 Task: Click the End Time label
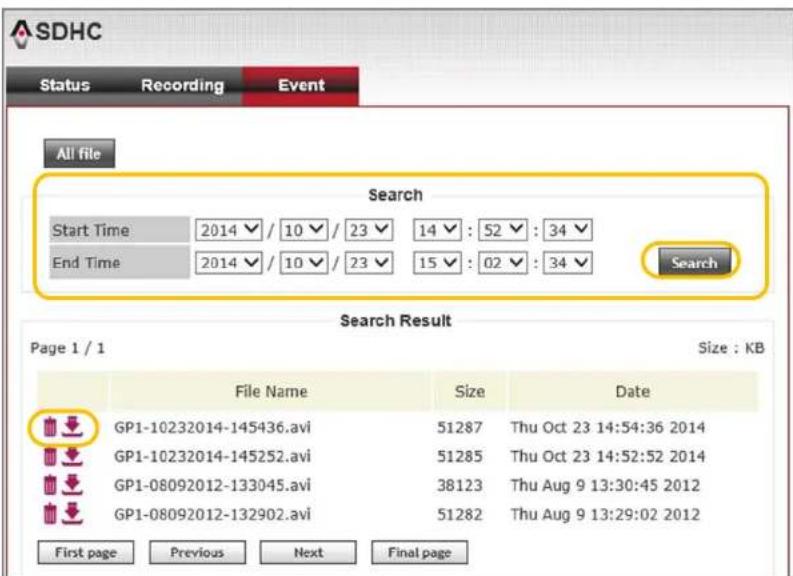click(x=86, y=263)
